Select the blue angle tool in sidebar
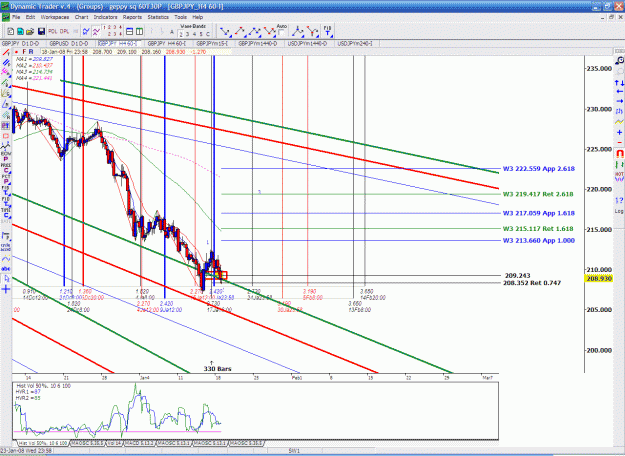 click(6, 104)
